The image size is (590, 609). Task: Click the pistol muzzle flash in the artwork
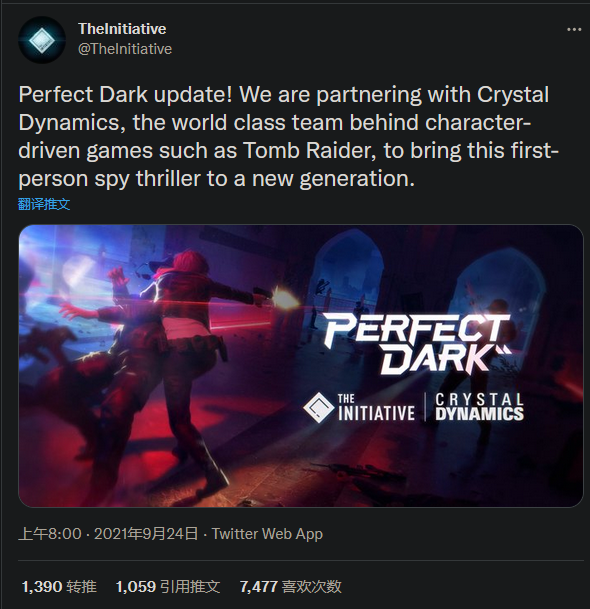coord(285,299)
